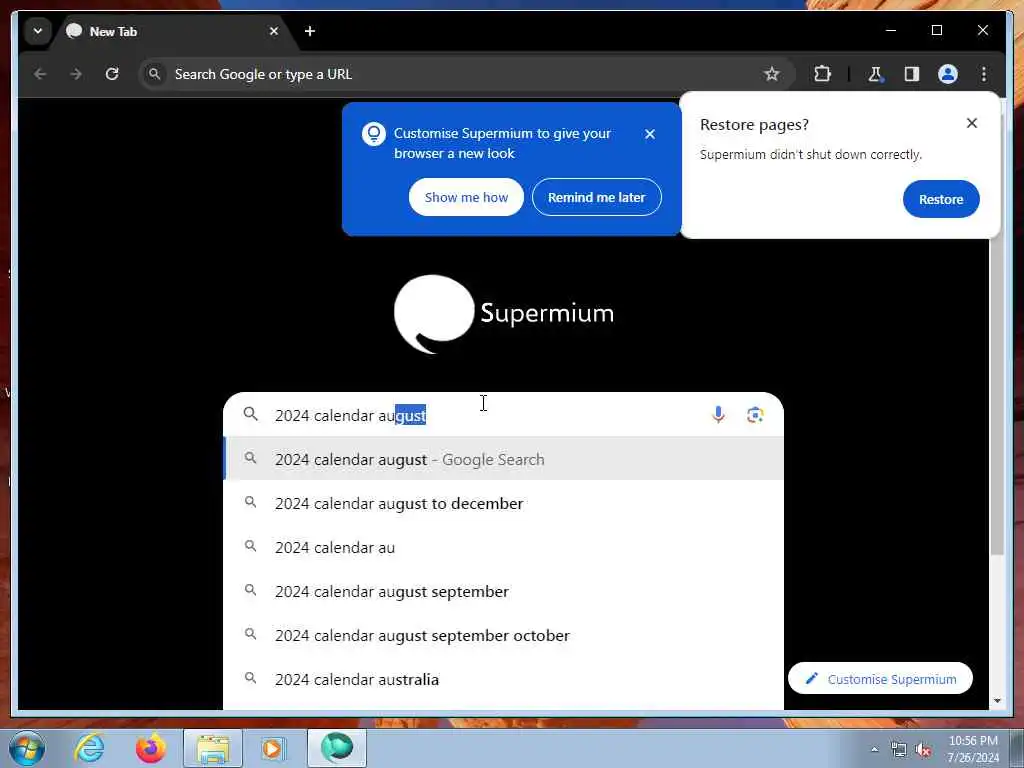Select suggestion 2024 calendar august september october
Screen dimensions: 1024x768
click(504, 635)
